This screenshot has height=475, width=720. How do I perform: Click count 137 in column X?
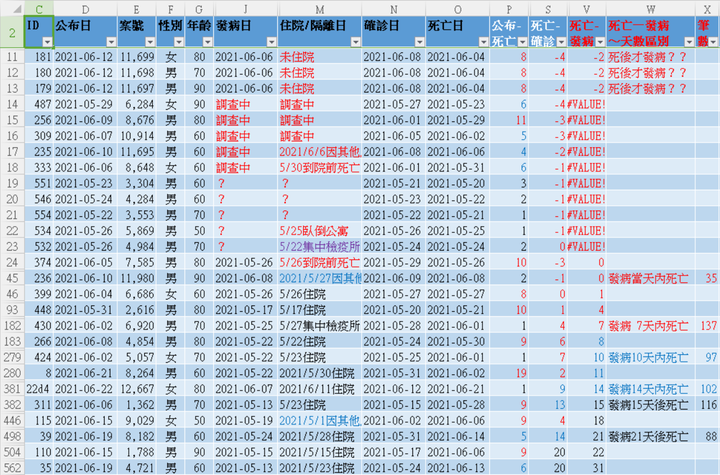click(708, 326)
